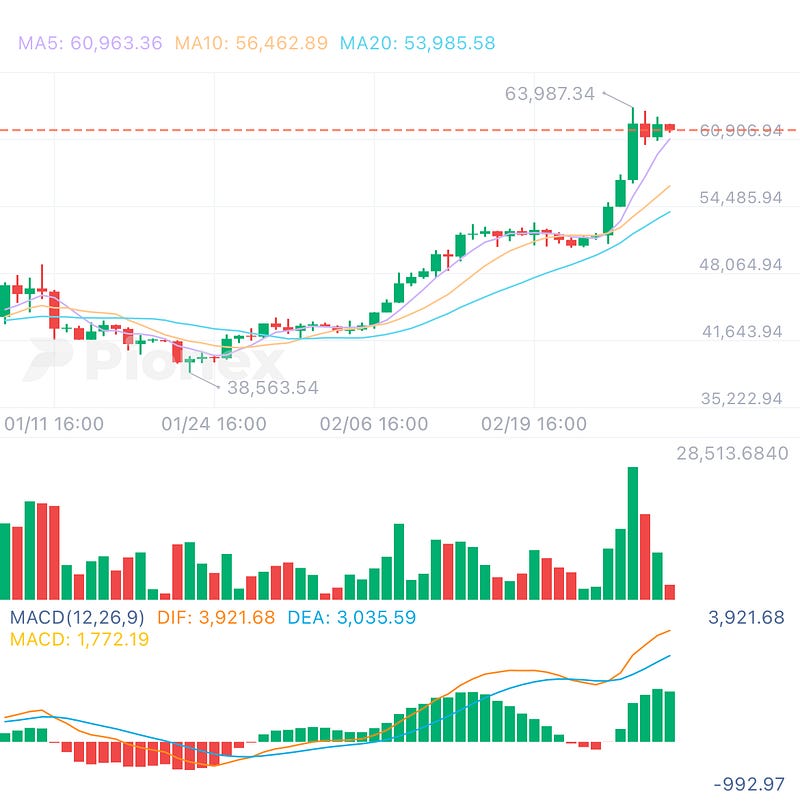Screen dimensions: 800x807
Task: Open the MACD(12,26,9) indicator settings label
Action: click(77, 617)
